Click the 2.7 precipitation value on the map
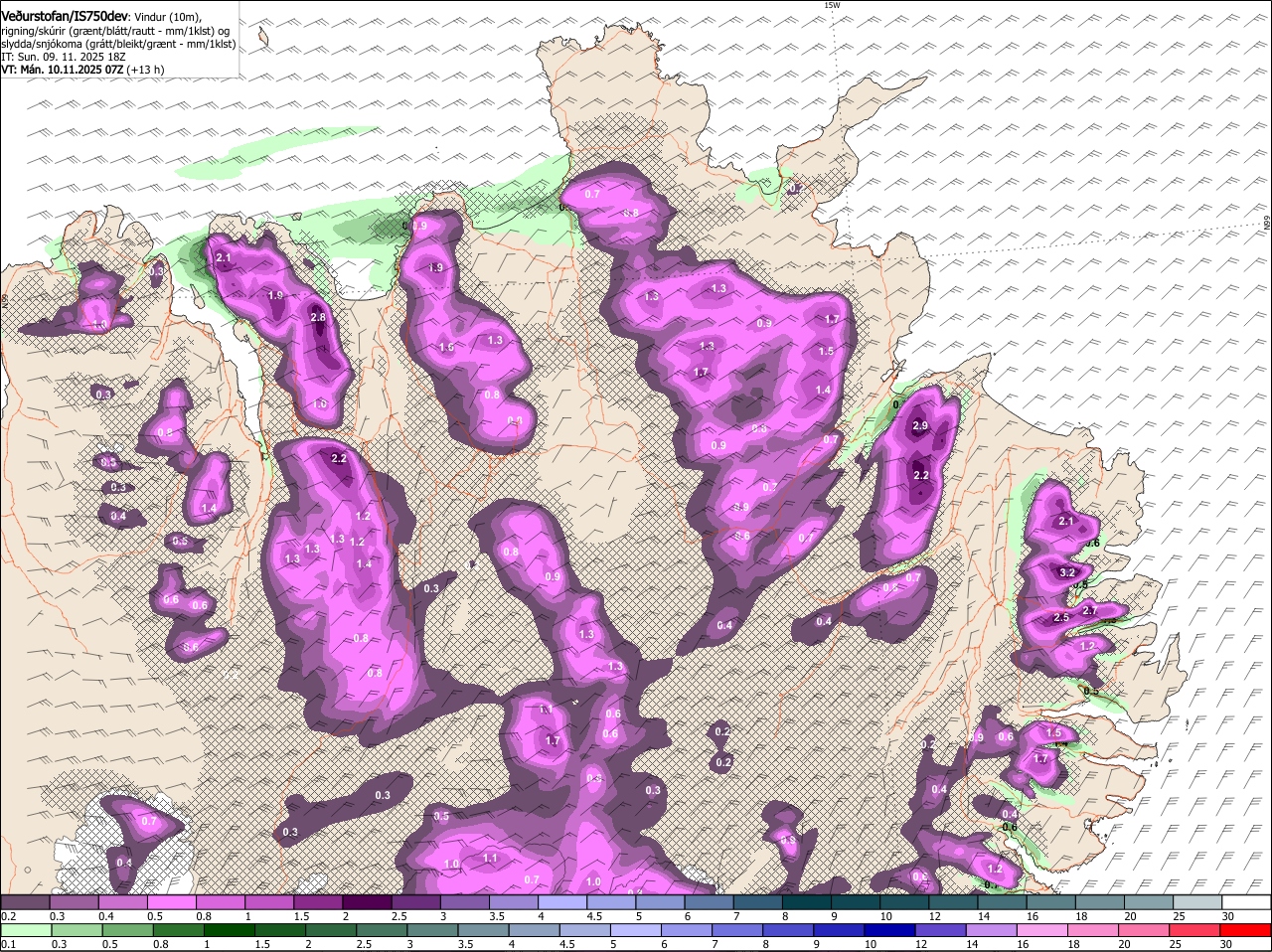 [1089, 610]
